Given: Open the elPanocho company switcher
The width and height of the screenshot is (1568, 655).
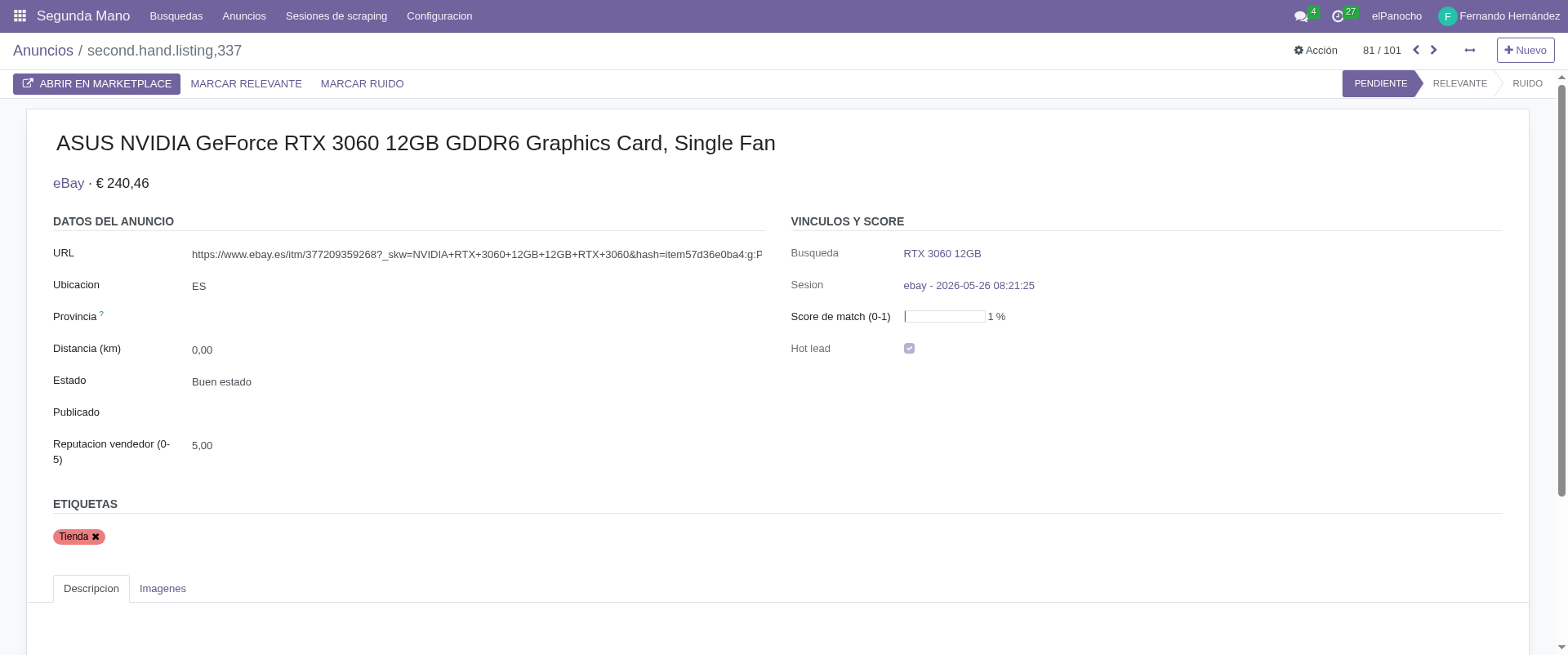Looking at the screenshot, I should (x=1396, y=16).
